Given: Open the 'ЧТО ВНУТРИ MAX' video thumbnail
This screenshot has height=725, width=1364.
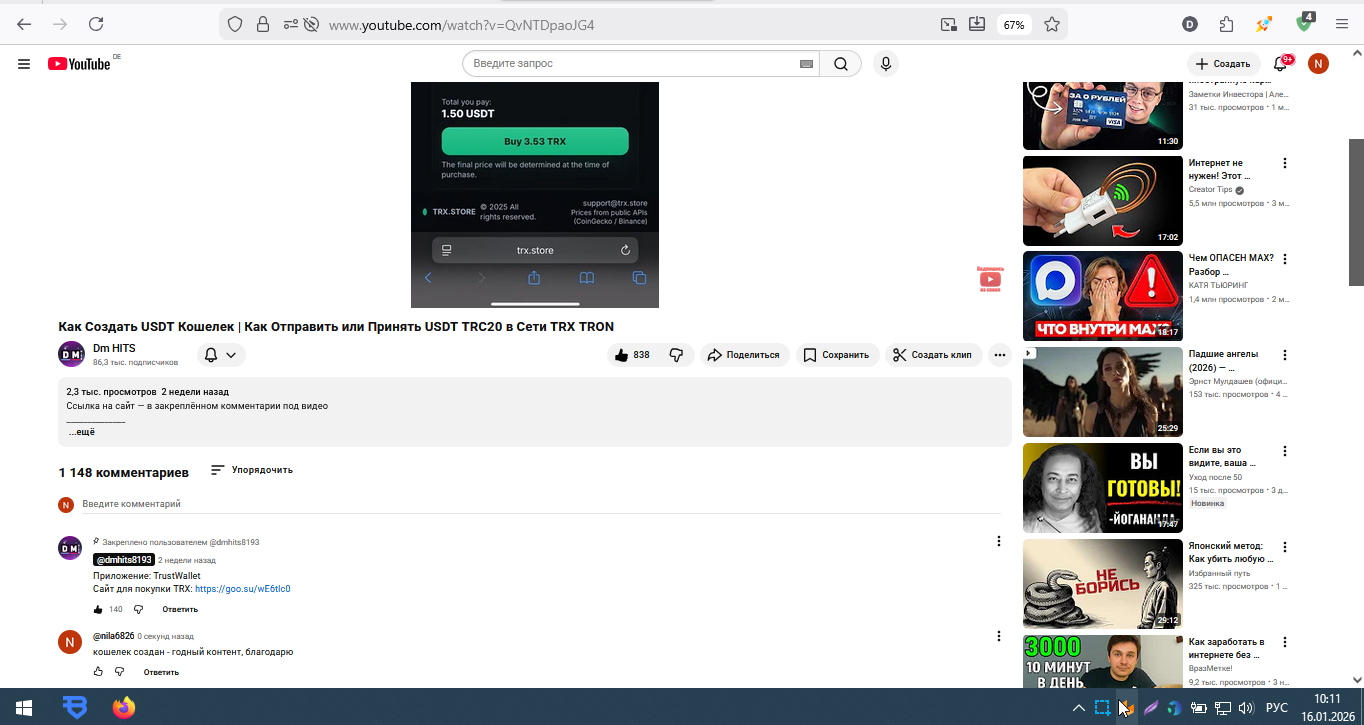Looking at the screenshot, I should [x=1102, y=296].
